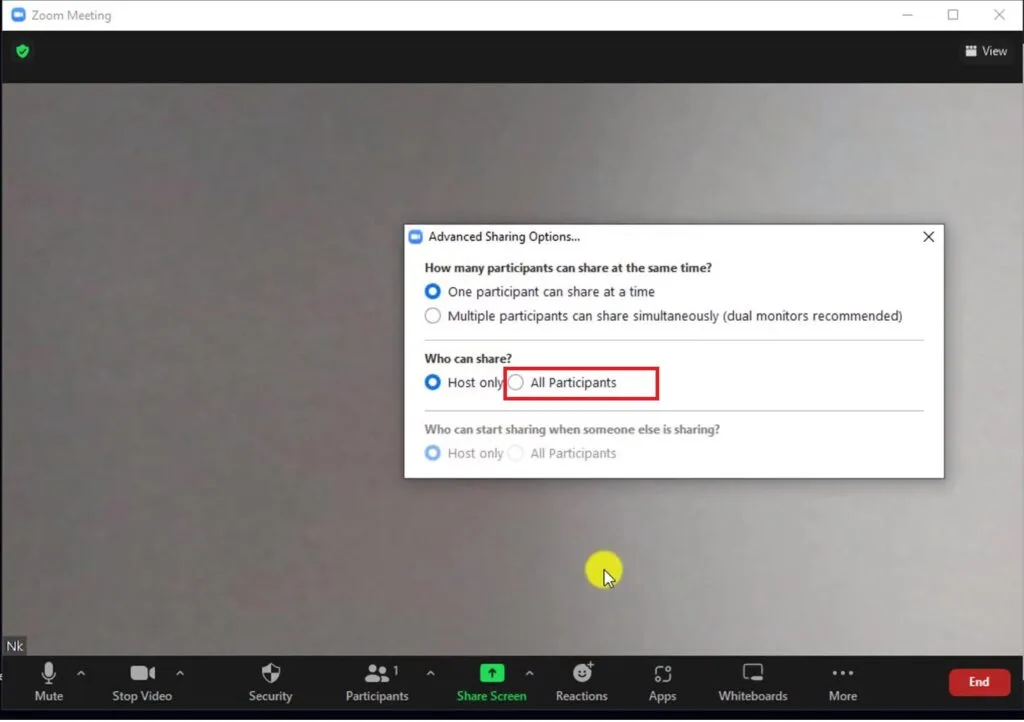The height and width of the screenshot is (722, 1024).
Task: Select All Participants under Who can share
Action: [516, 383]
